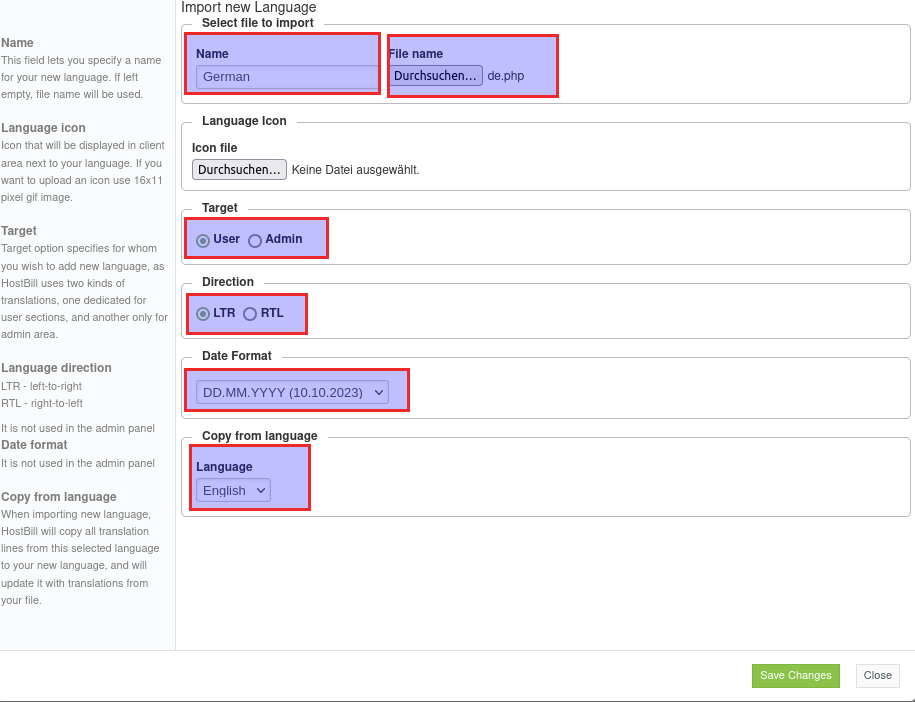This screenshot has height=702, width=915.
Task: Click the 'Copy from language' help heading in sidebar
Action: pos(59,497)
